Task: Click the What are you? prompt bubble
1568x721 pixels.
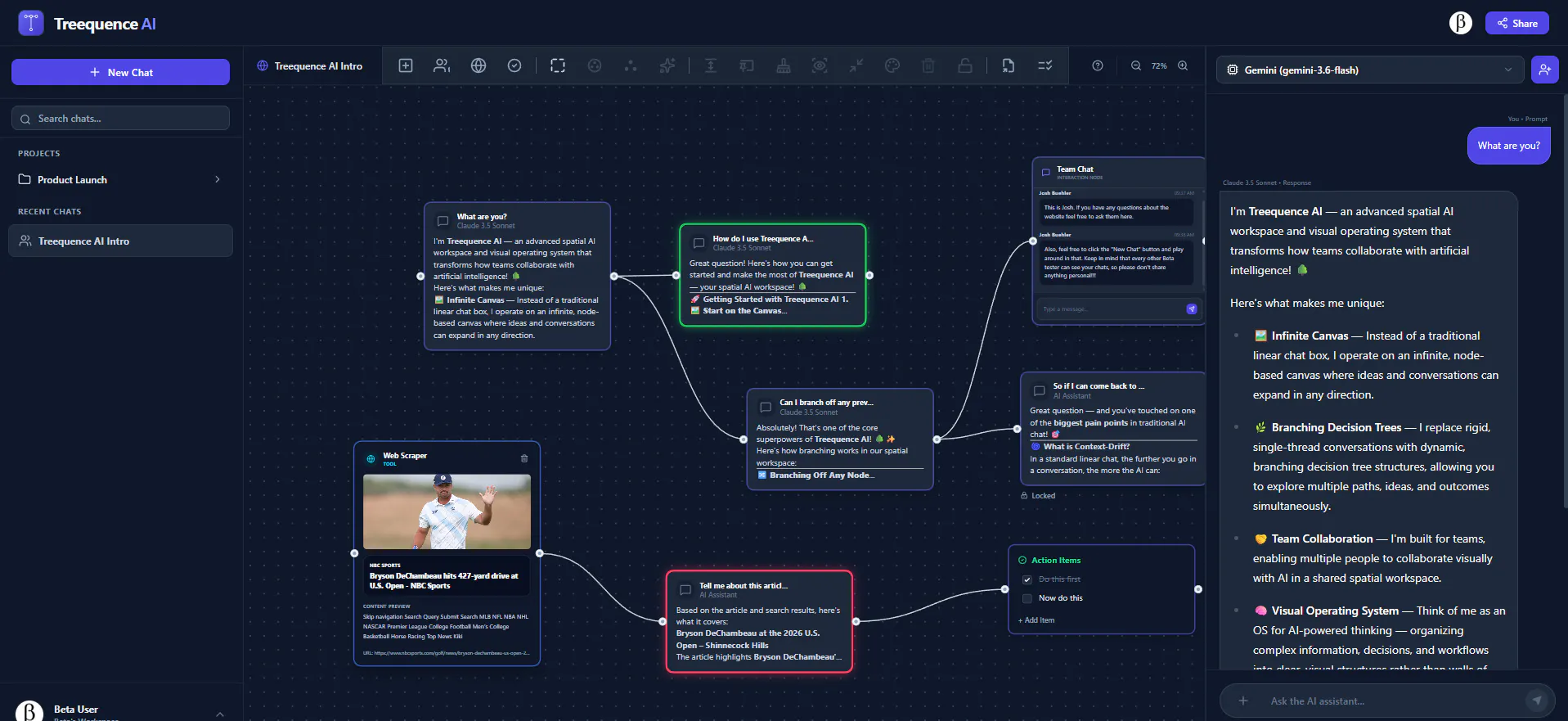Action: click(1508, 146)
